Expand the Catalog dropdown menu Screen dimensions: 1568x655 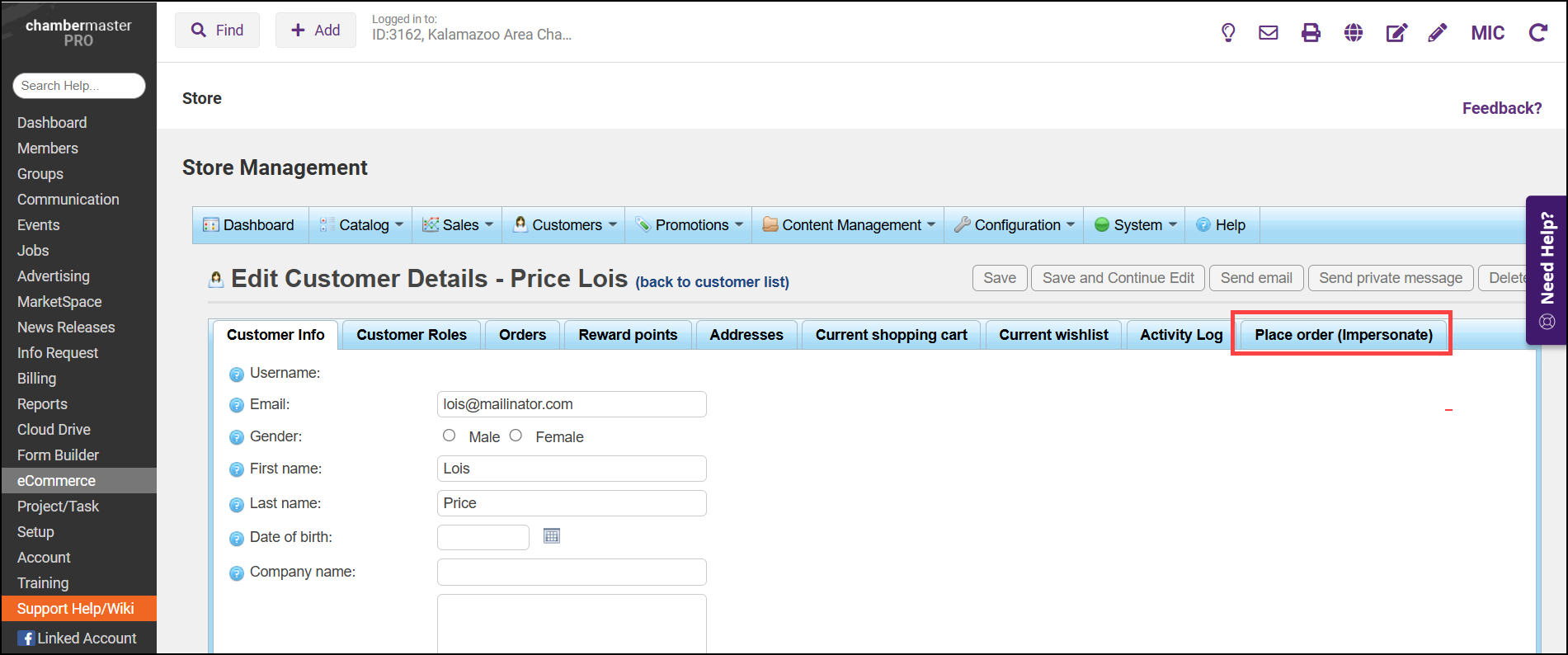pyautogui.click(x=363, y=225)
